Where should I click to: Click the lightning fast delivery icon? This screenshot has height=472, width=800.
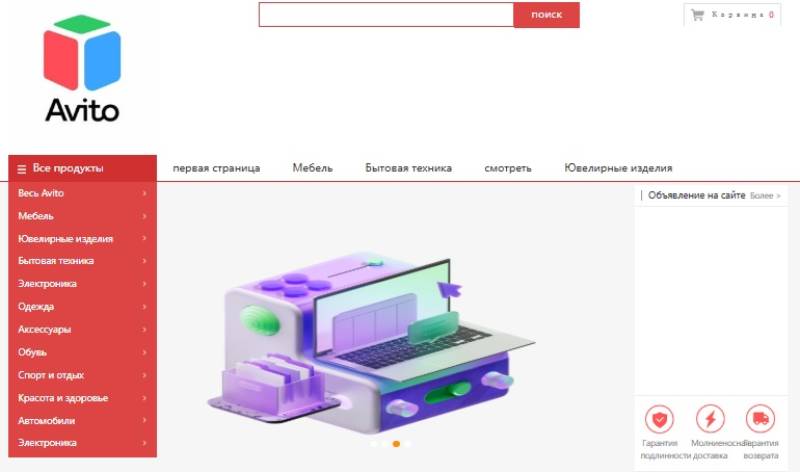(710, 419)
